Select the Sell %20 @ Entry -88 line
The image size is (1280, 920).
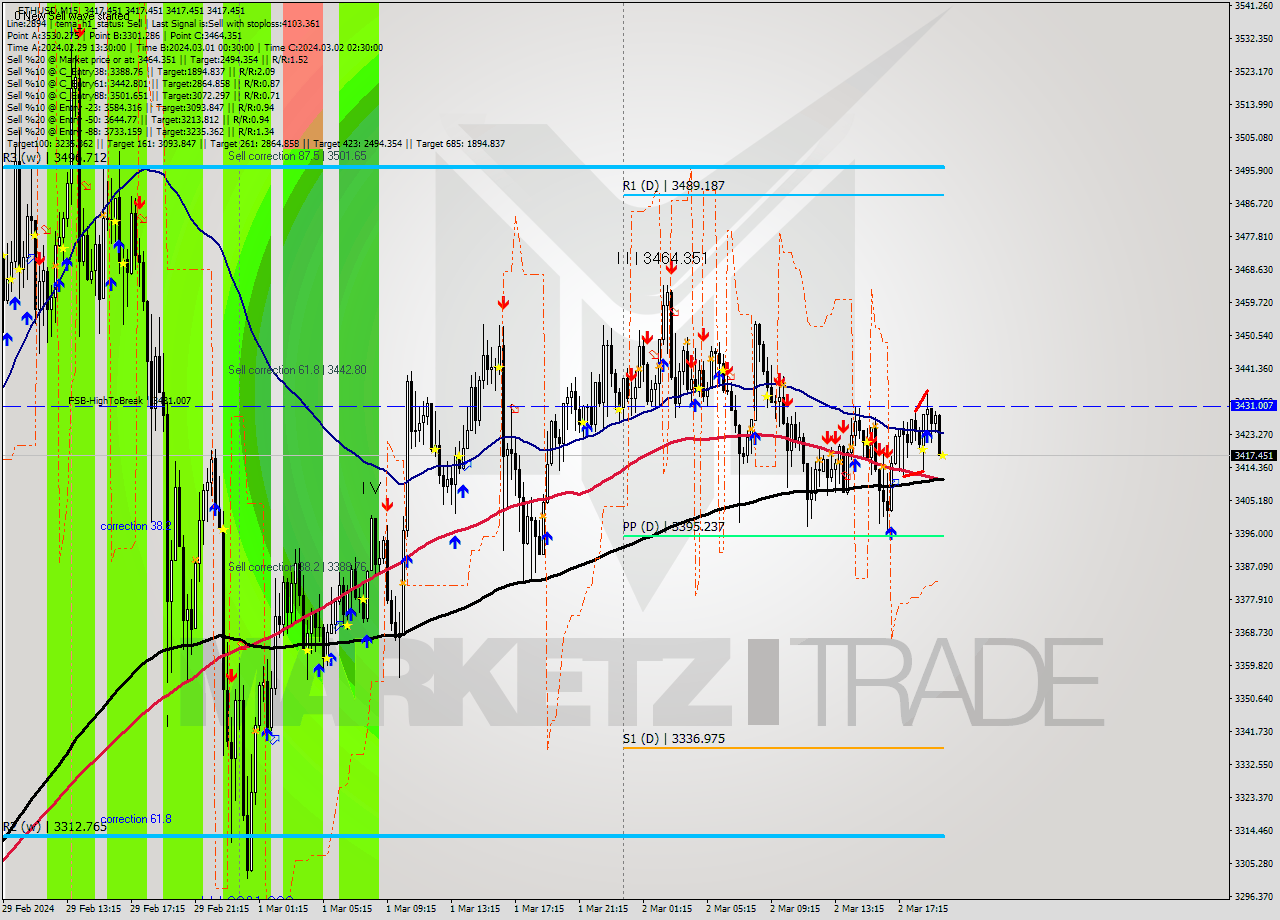pos(140,131)
